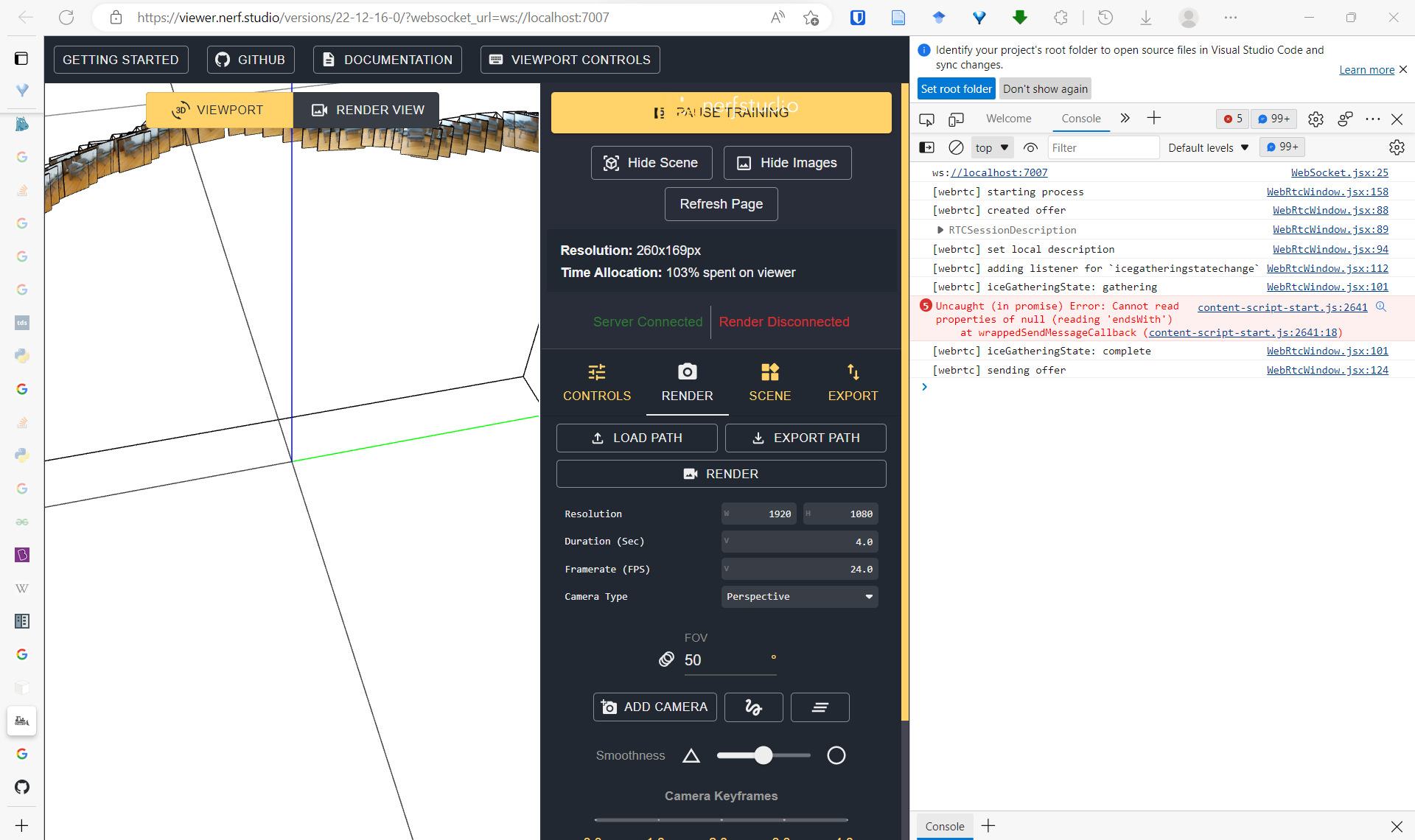Clear the console with the clear icon
The image size is (1415, 840).
[x=956, y=147]
